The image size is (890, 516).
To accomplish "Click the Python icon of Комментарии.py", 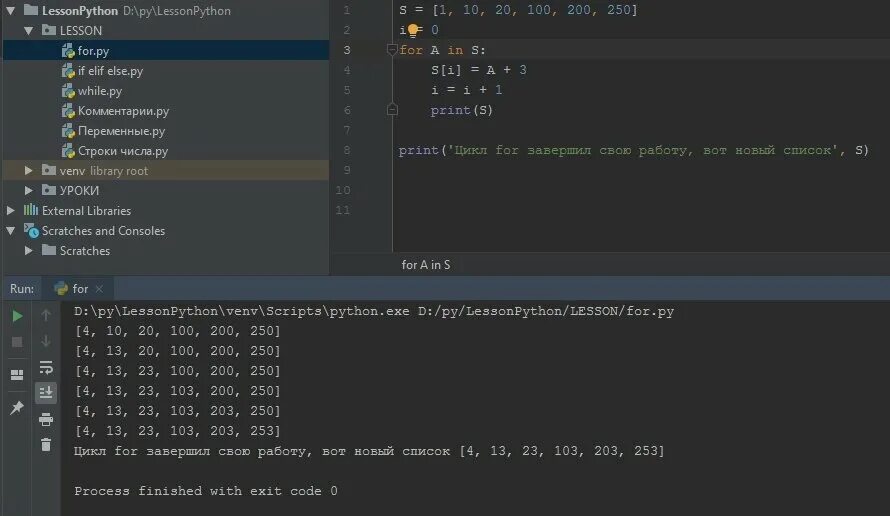I will 68,111.
